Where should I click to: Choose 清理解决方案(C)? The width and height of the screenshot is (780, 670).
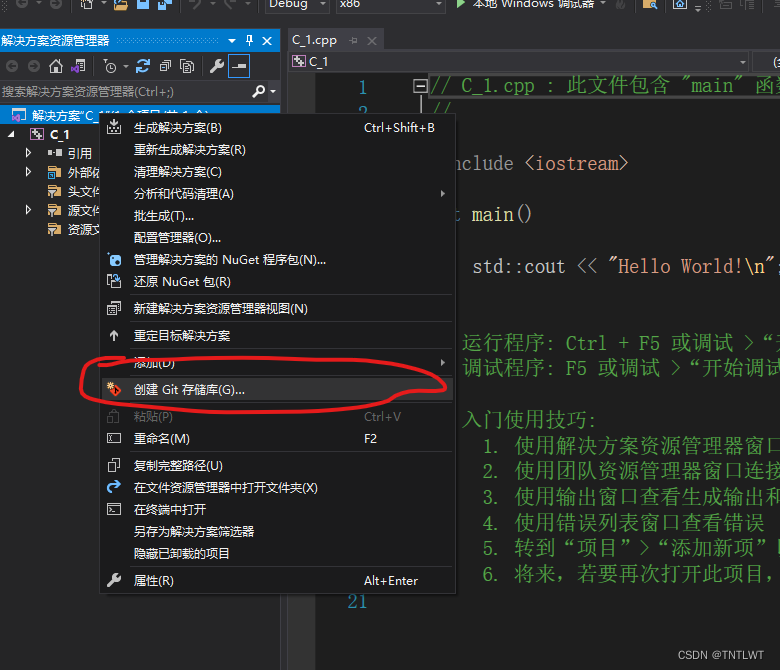coord(278,172)
